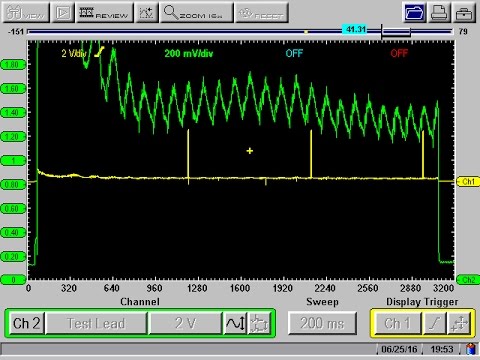Open the folder icon for saved data
Screen dimensions: 480x360
[414, 13]
